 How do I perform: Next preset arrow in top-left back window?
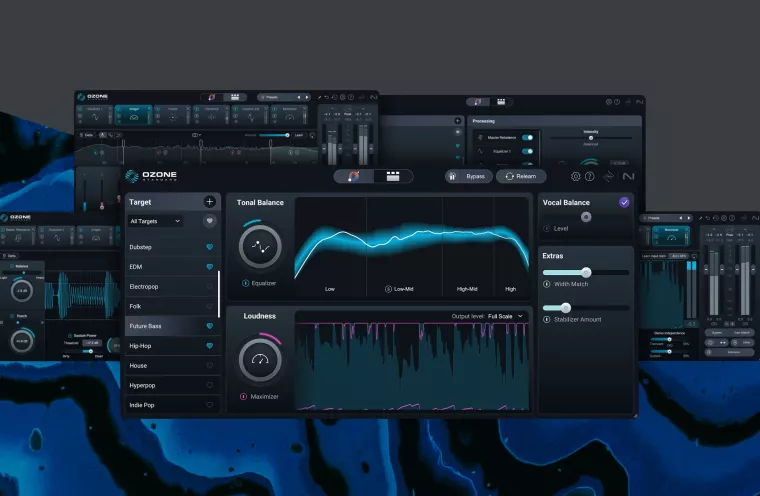point(307,97)
